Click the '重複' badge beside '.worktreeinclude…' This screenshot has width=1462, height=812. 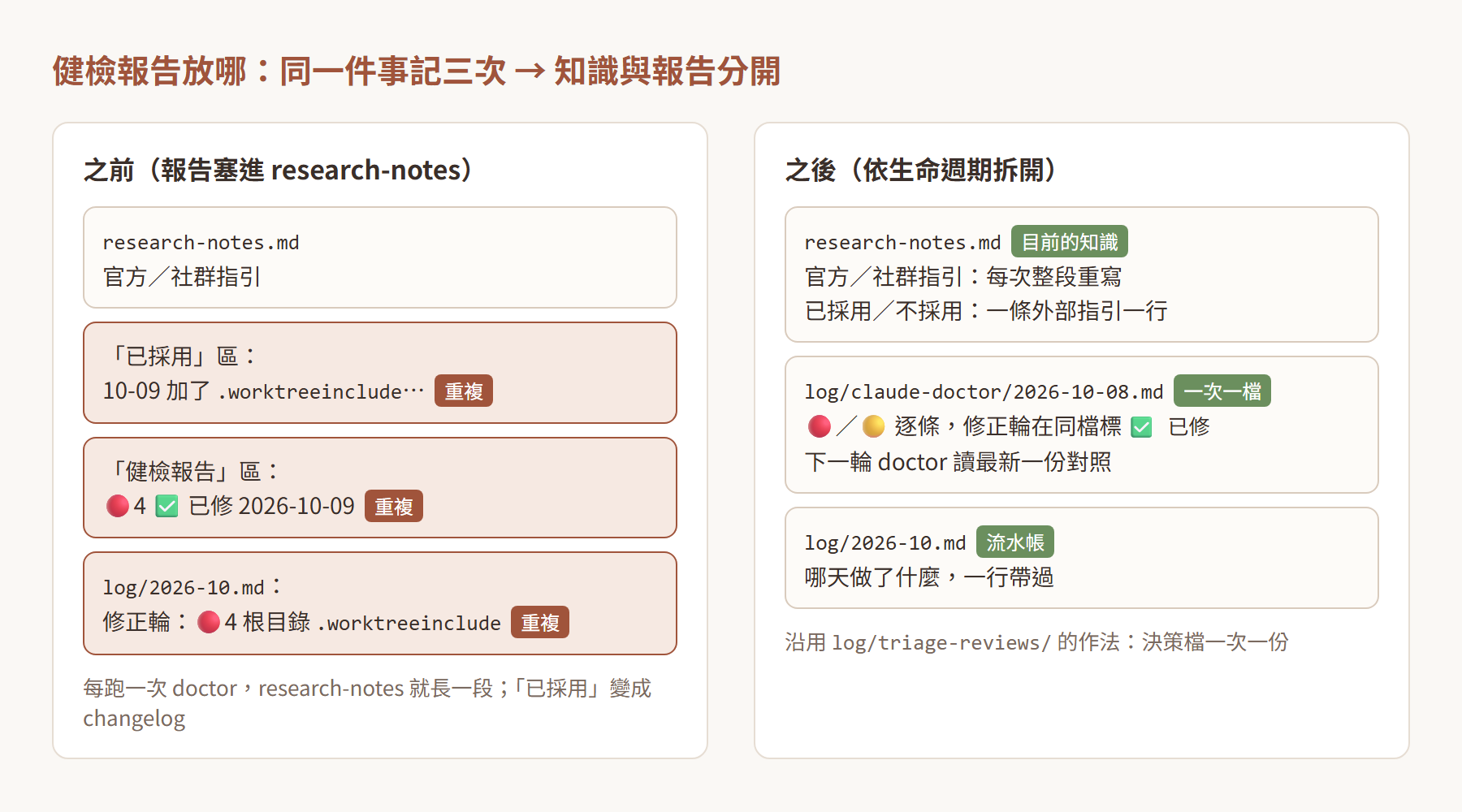(464, 391)
